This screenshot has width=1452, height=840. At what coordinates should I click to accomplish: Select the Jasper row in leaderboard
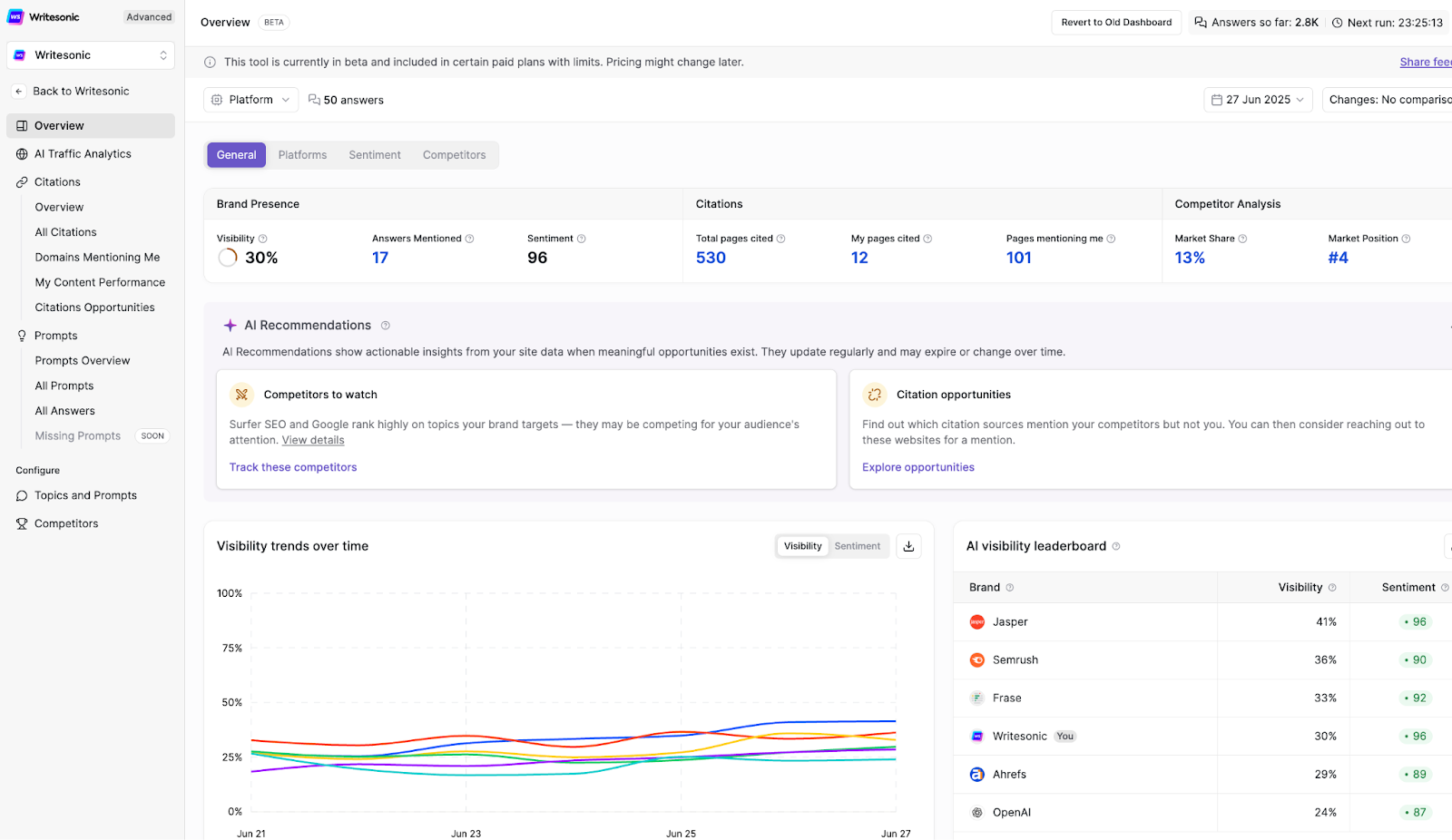click(1010, 622)
